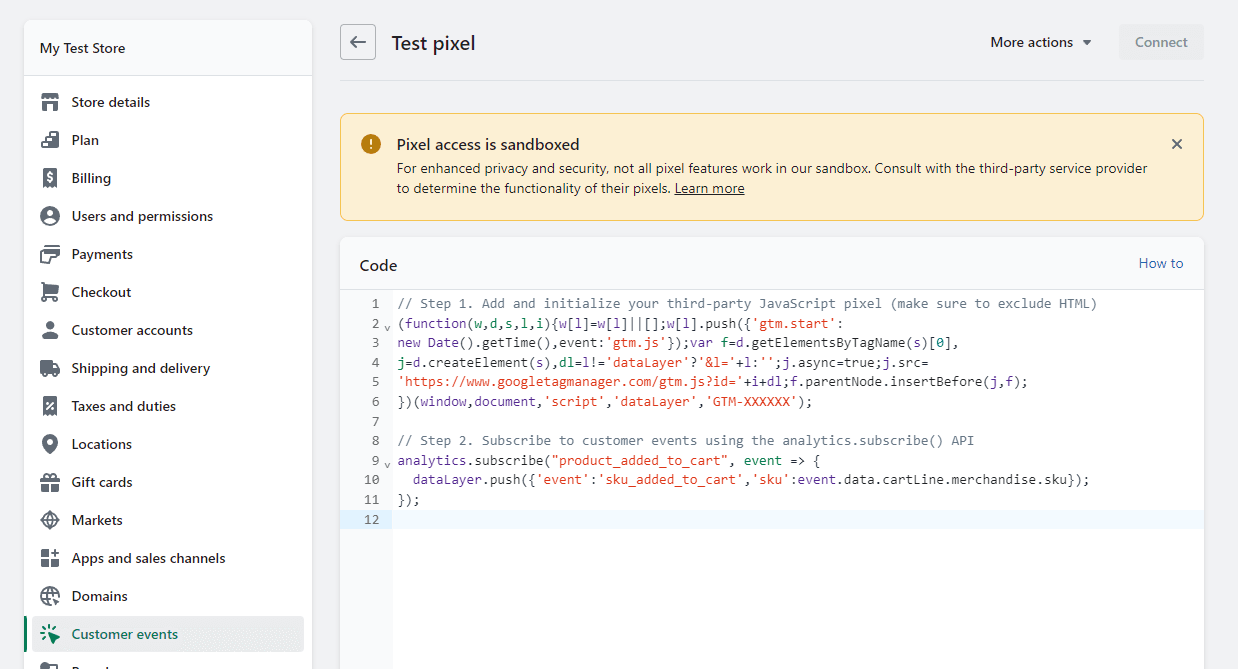Open the More actions dropdown
Viewport: 1238px width, 669px height.
pyautogui.click(x=1041, y=42)
